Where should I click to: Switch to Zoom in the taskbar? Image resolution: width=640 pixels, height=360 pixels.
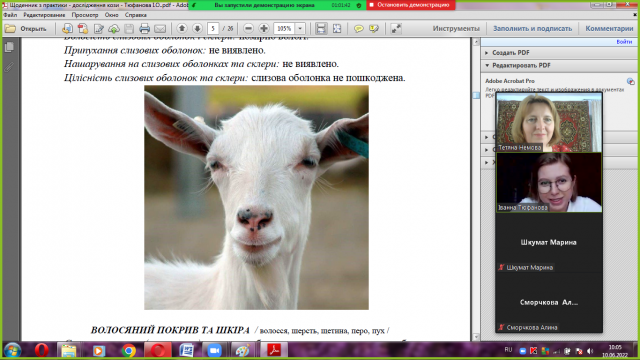214,350
